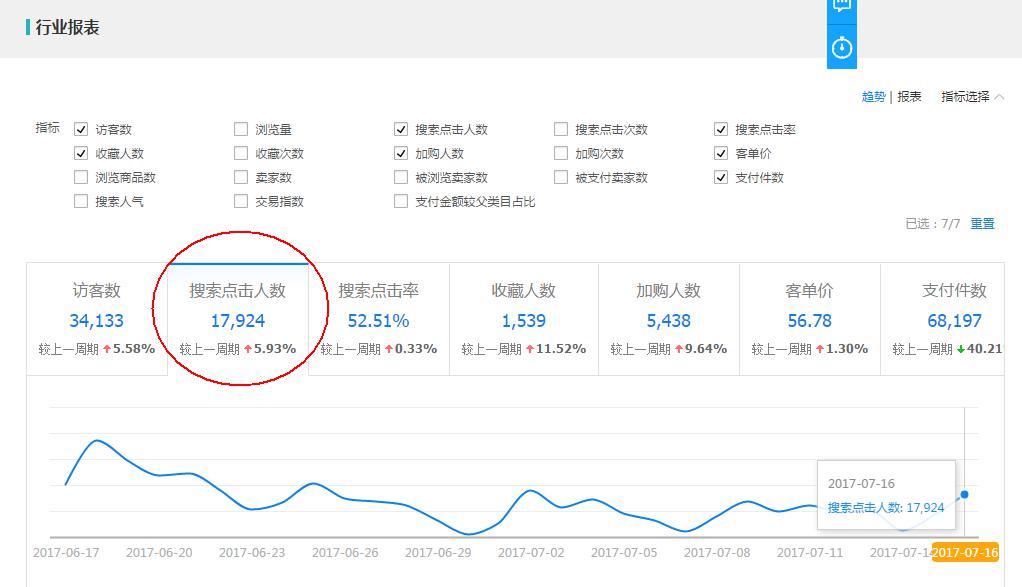Switch to the 趋势 view
The width and height of the screenshot is (1022, 587).
873,97
